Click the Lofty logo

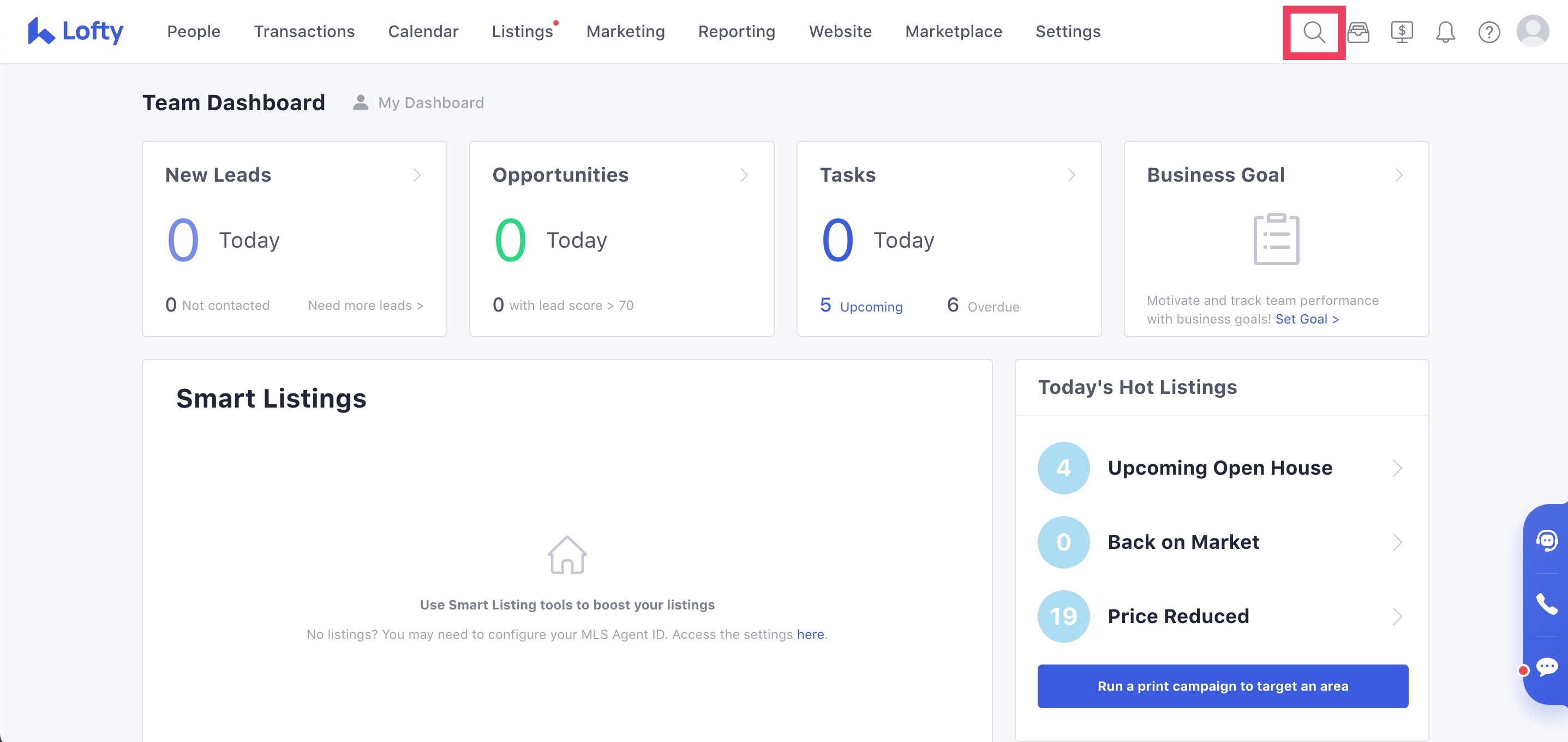[x=75, y=31]
